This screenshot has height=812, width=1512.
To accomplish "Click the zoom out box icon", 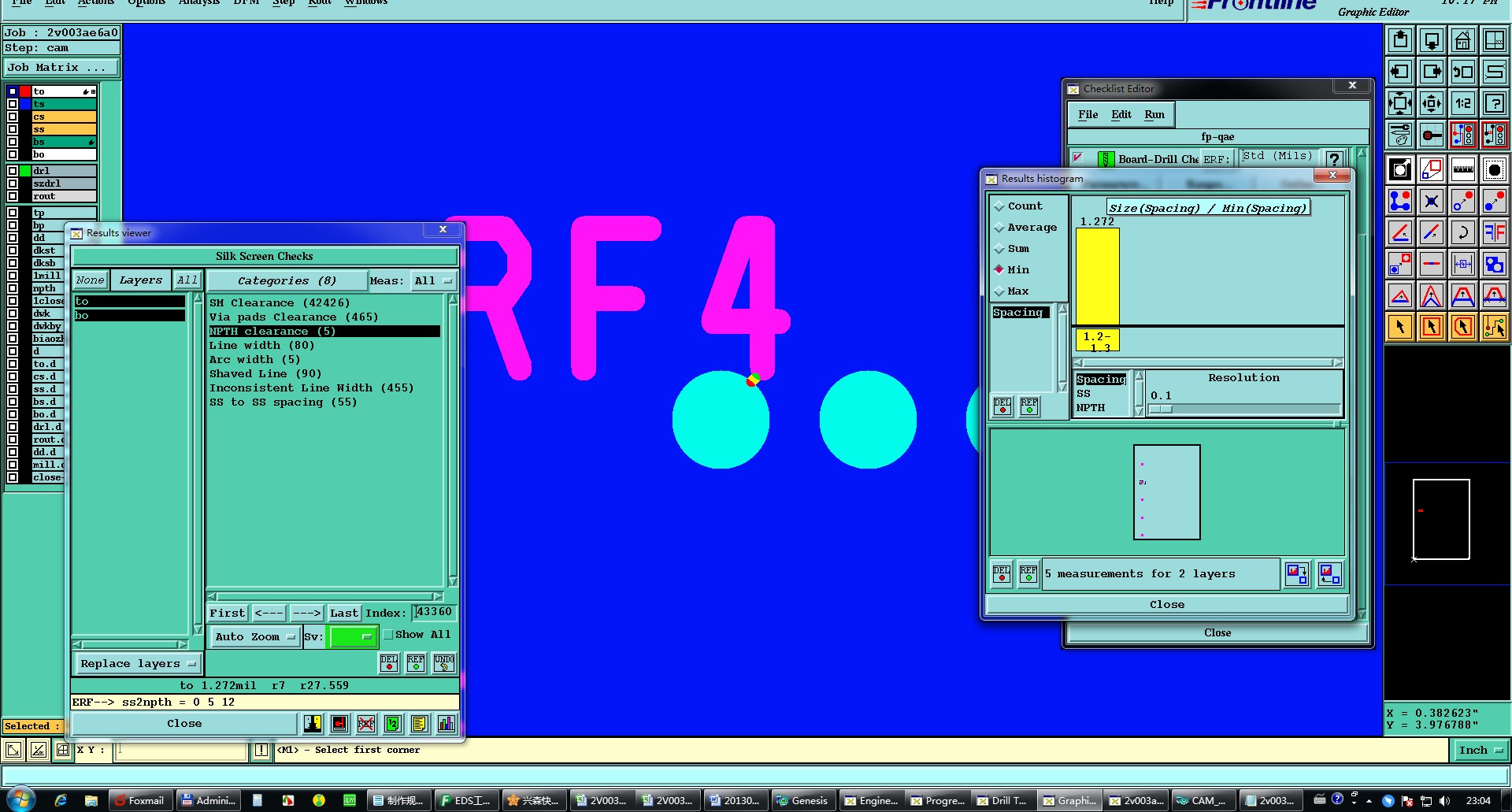I will pyautogui.click(x=1431, y=103).
